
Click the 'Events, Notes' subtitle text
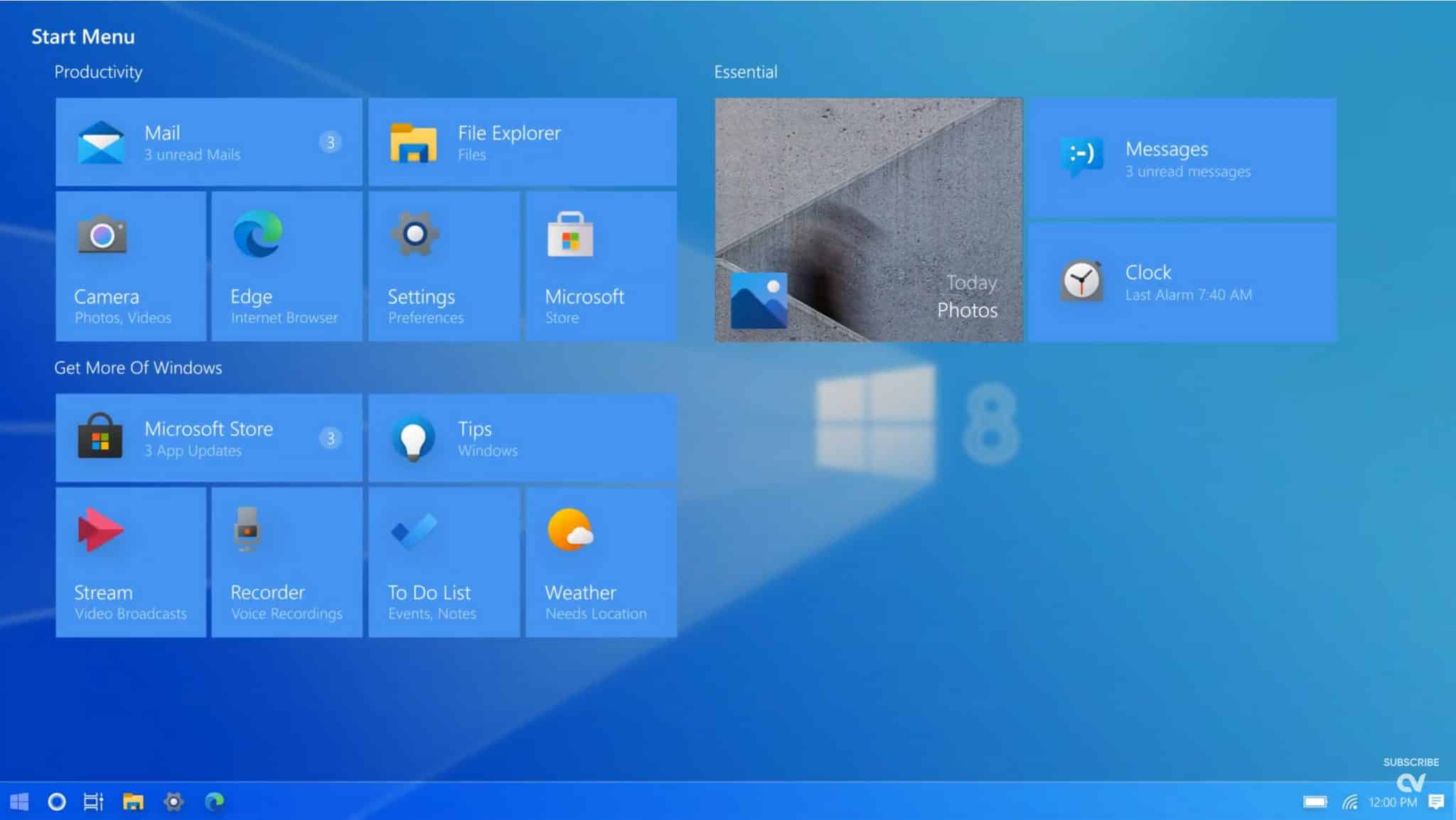[432, 613]
